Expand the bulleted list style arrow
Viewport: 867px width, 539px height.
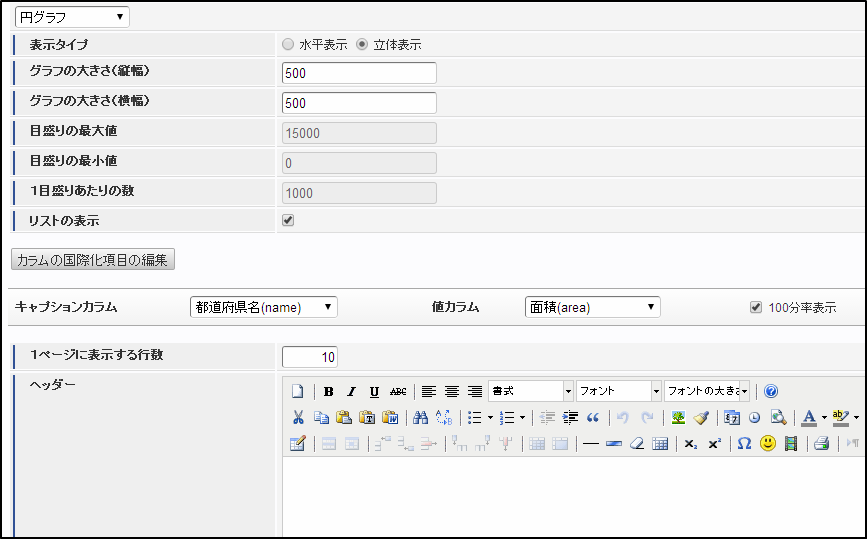[x=490, y=418]
